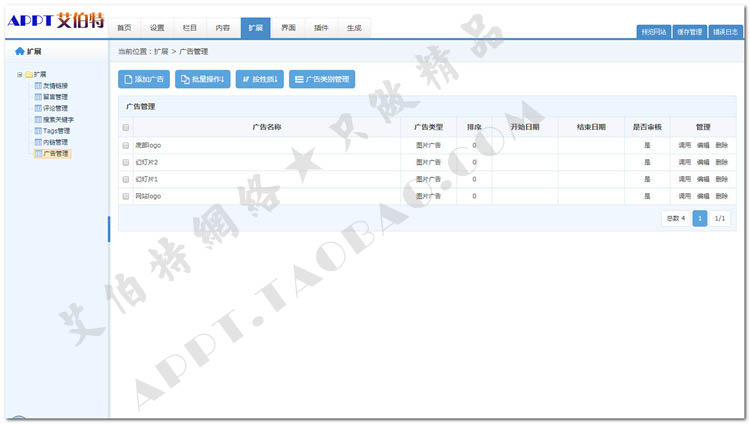
Task: Click the 网站logo ad name
Action: pyautogui.click(x=148, y=196)
